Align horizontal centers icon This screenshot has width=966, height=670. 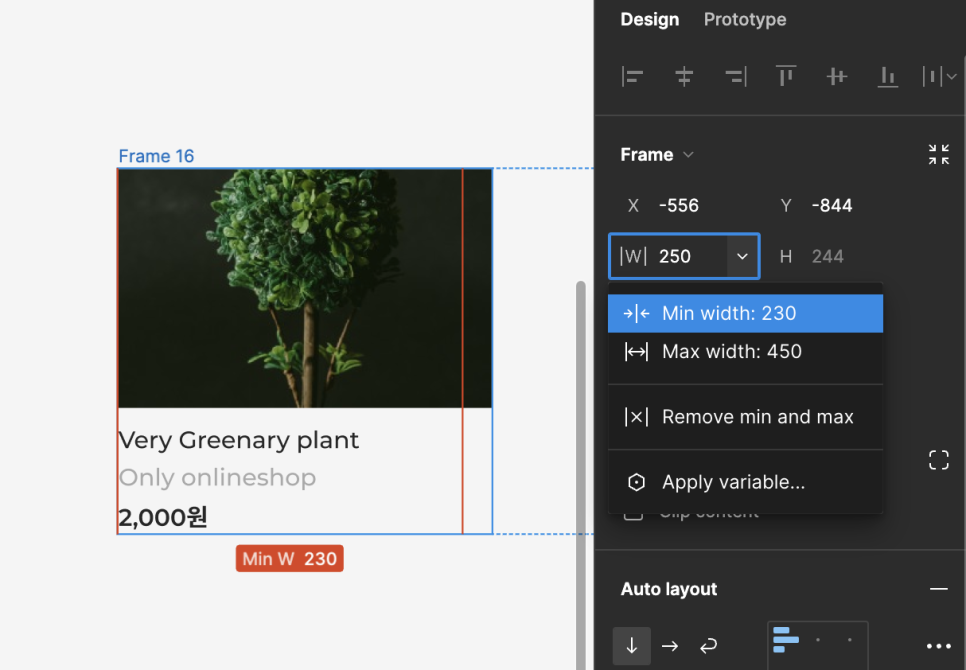[x=684, y=76]
